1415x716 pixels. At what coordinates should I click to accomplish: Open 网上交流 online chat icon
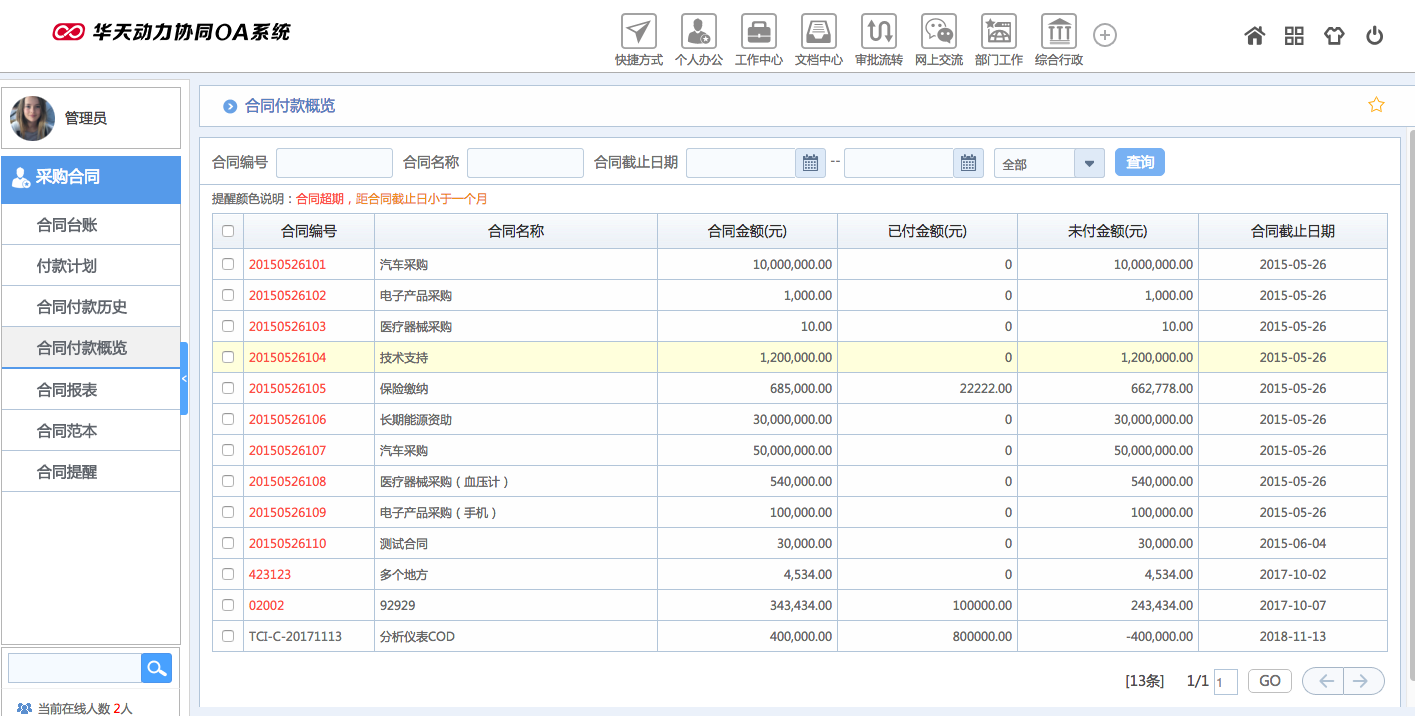(x=939, y=32)
